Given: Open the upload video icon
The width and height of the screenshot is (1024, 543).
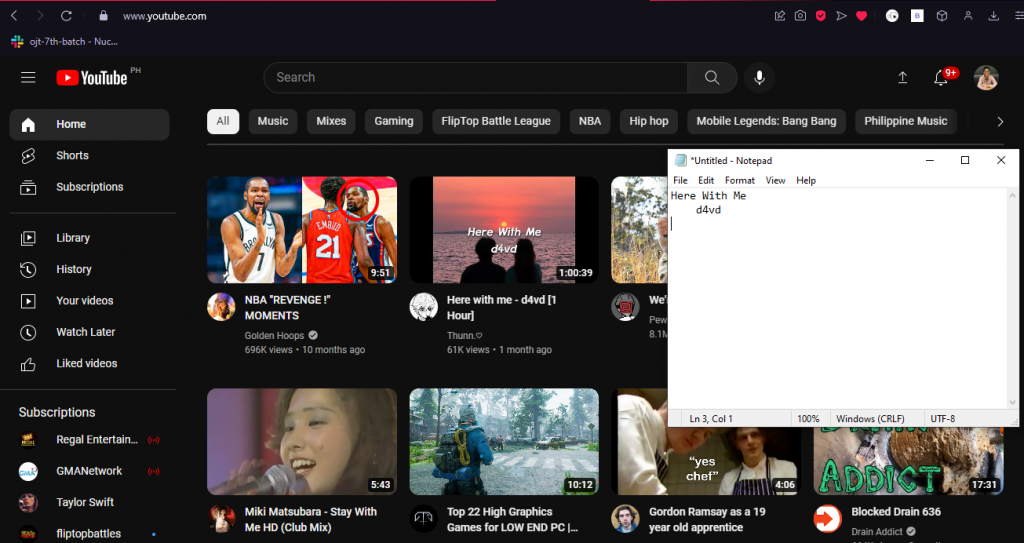Looking at the screenshot, I should click(903, 78).
